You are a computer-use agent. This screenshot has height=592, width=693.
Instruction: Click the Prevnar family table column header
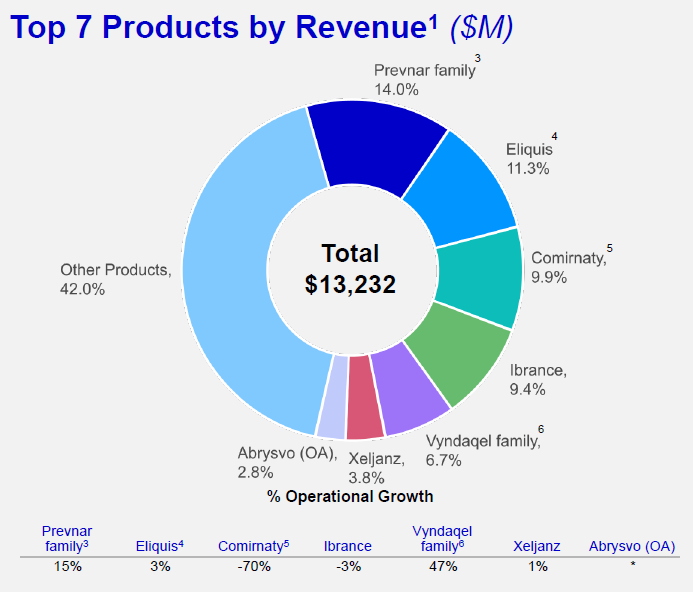(x=67, y=539)
